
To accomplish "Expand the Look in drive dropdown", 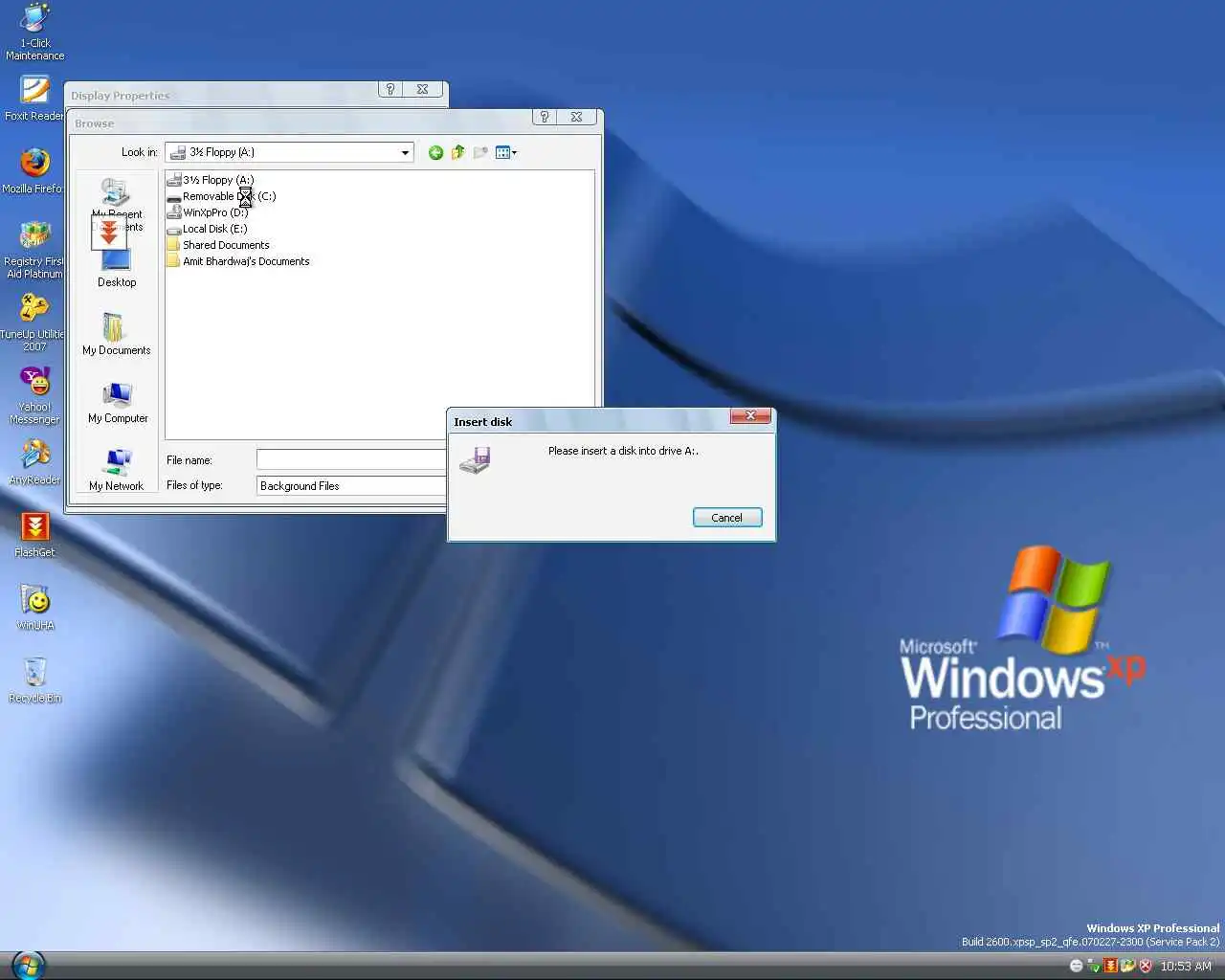I will click(x=405, y=152).
